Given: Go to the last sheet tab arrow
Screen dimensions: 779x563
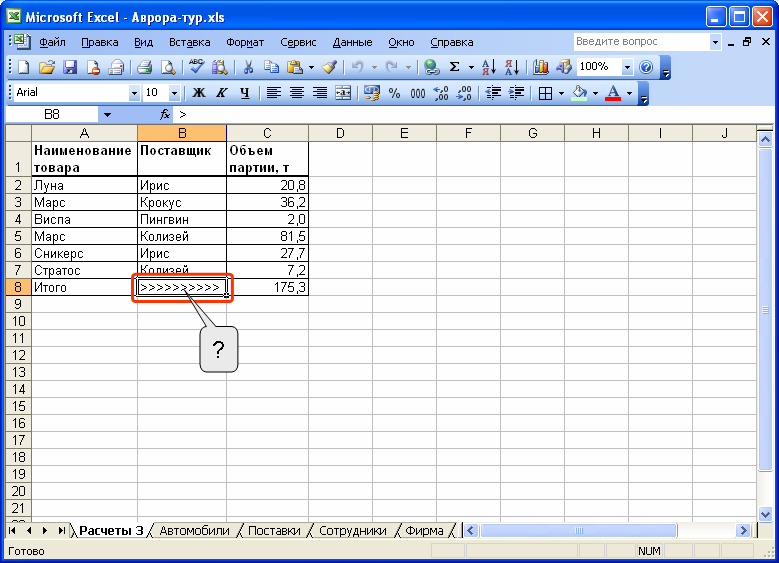Looking at the screenshot, I should [x=62, y=531].
